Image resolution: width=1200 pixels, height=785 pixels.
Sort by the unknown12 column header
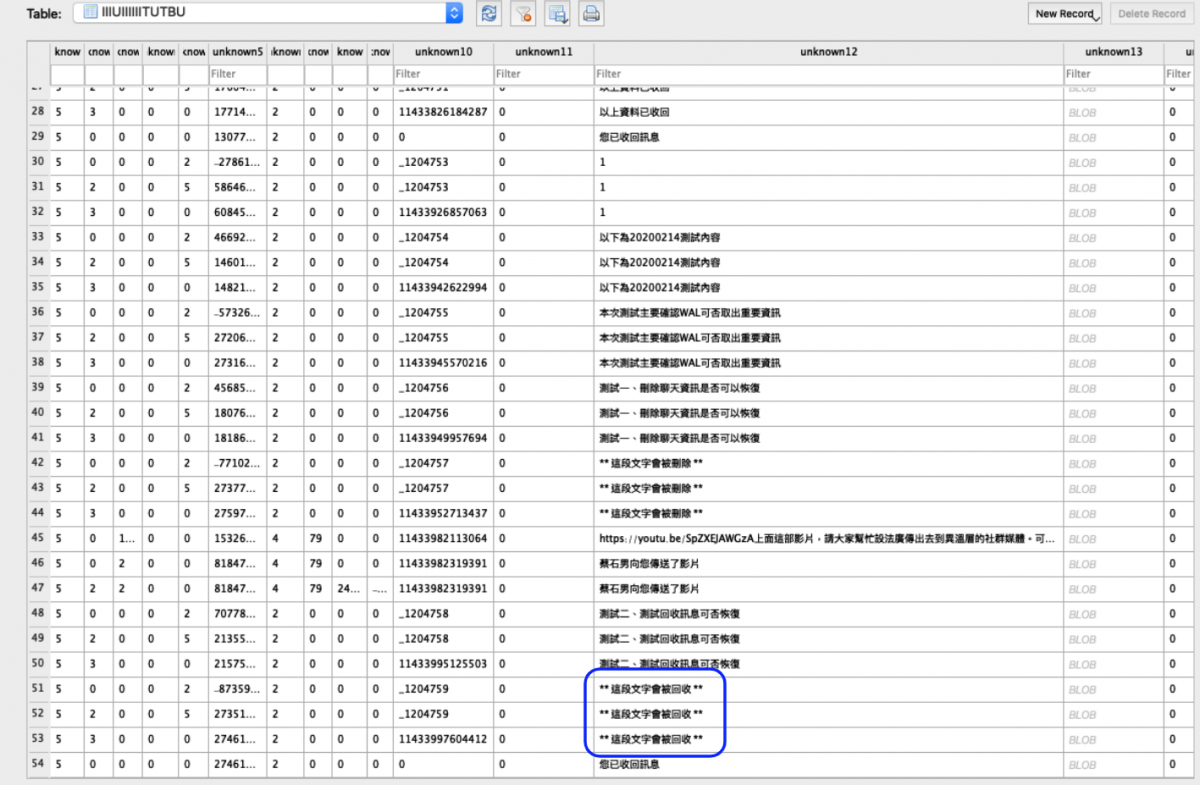[830, 51]
